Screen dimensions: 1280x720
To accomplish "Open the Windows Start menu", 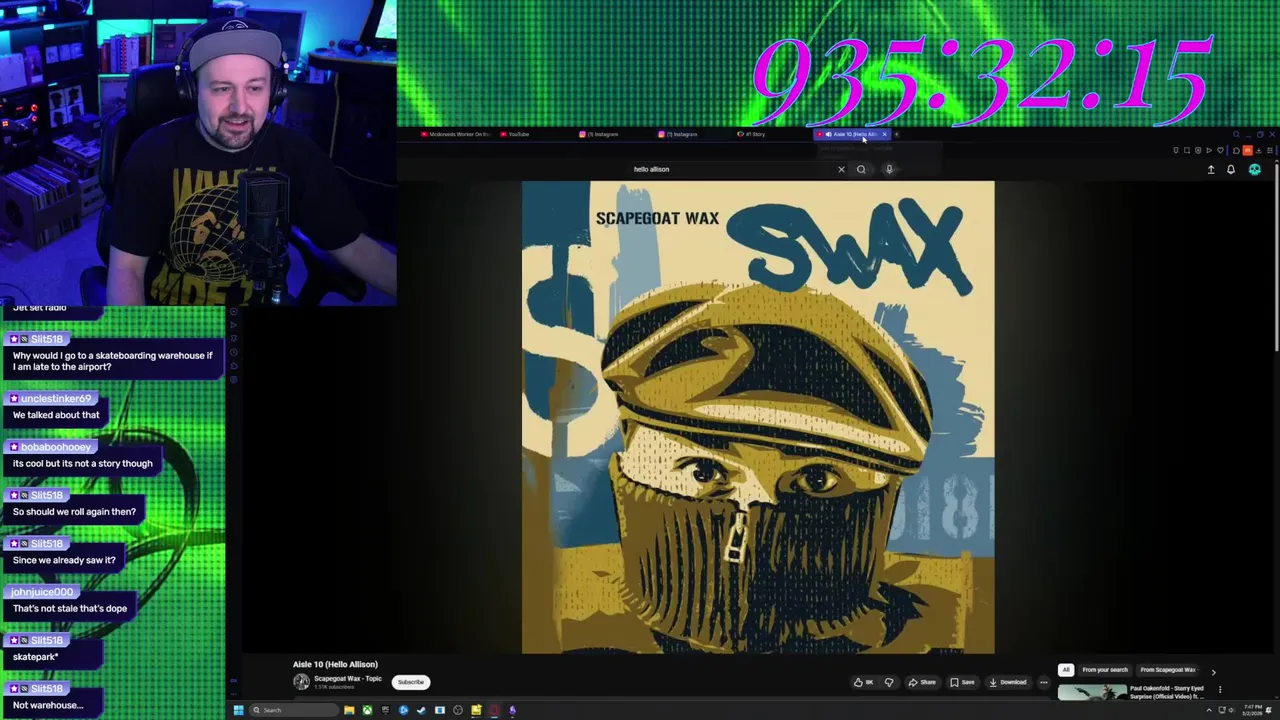I will tap(238, 710).
